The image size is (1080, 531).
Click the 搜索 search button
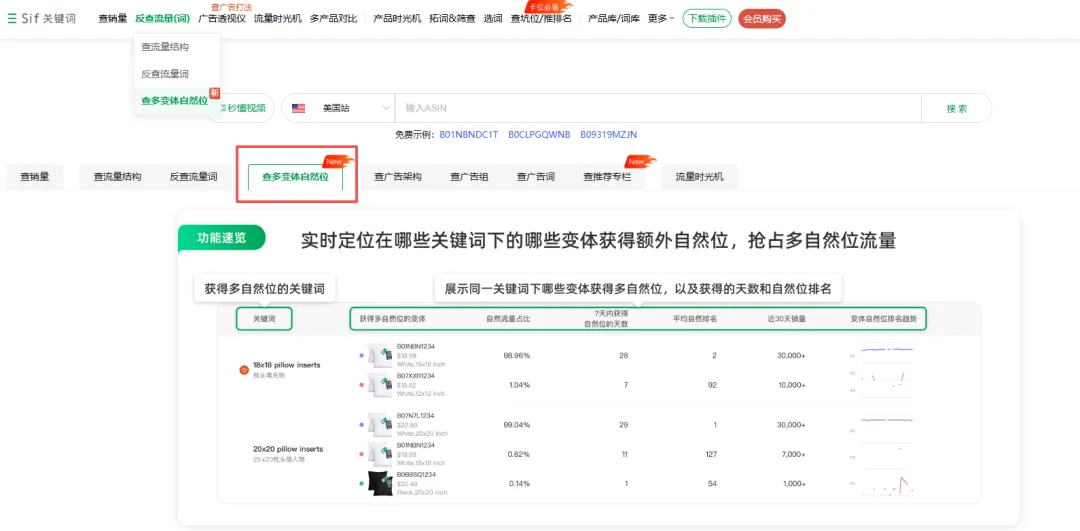click(x=956, y=108)
